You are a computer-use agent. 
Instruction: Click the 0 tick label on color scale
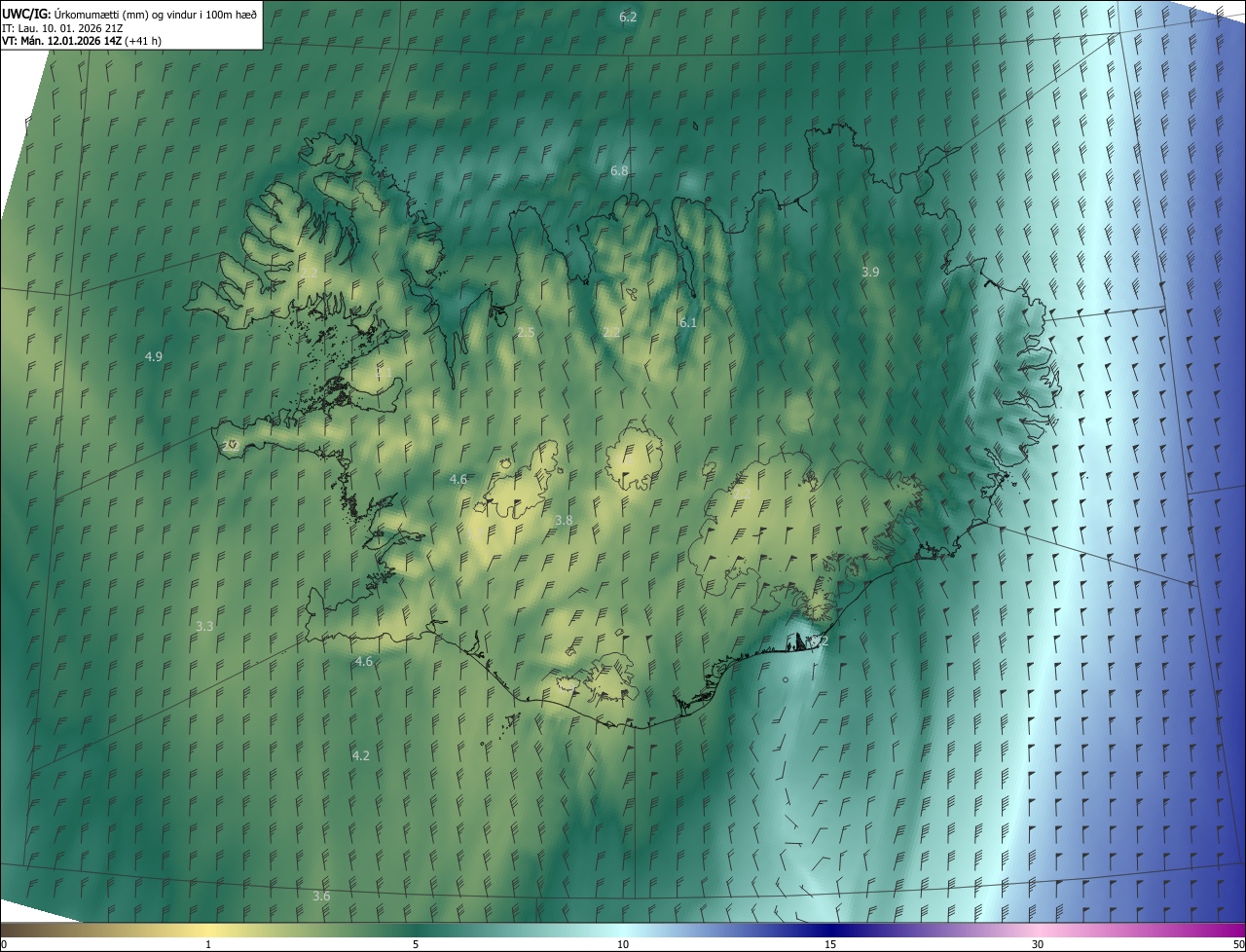[4, 944]
